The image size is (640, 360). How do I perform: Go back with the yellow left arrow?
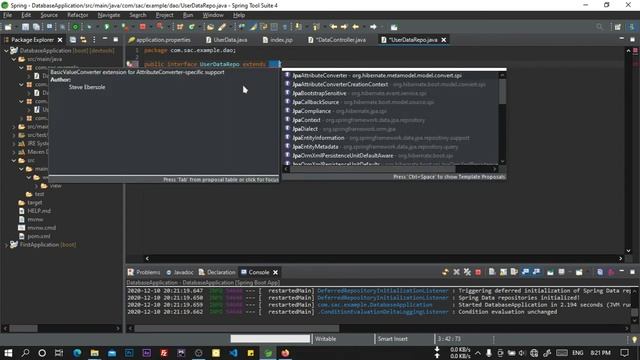[x=356, y=27]
